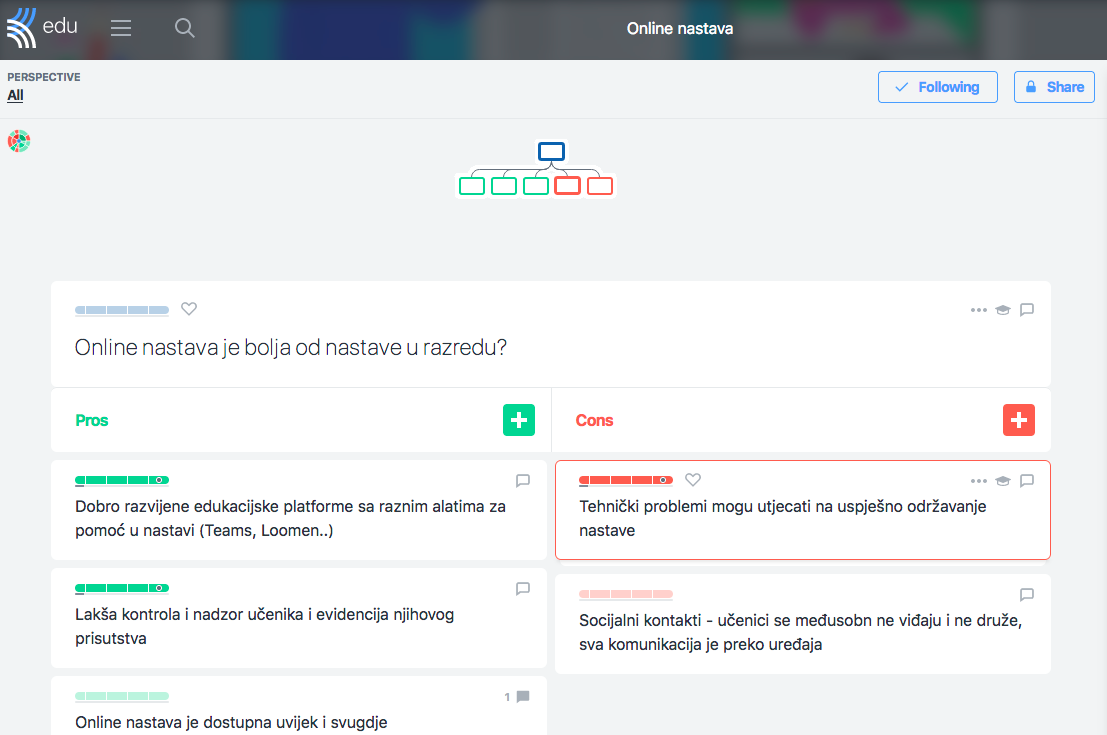1107x735 pixels.
Task: Open comment on 'Socijalni kontakti' claim
Action: (x=1026, y=595)
